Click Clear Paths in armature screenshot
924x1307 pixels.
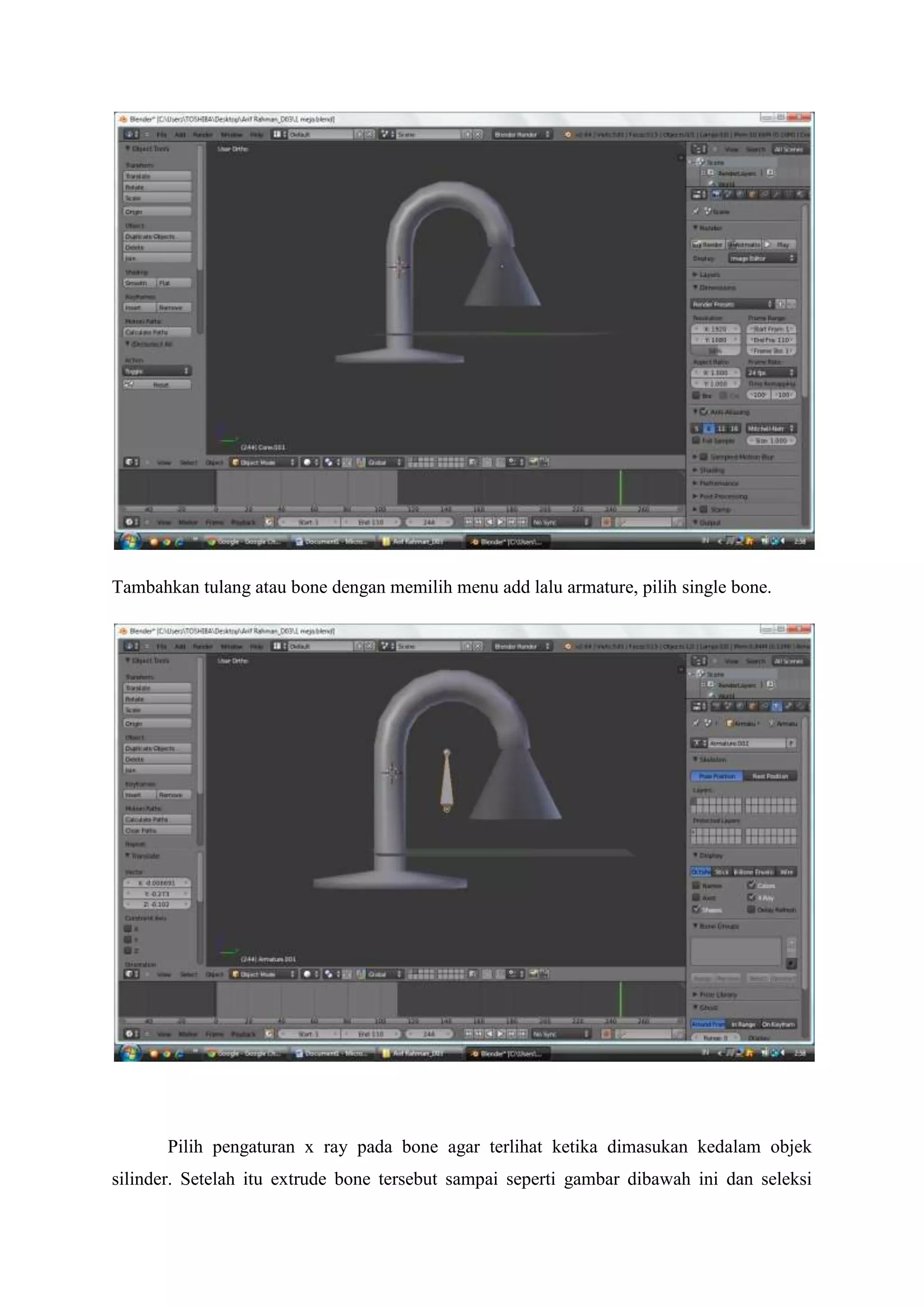click(157, 830)
